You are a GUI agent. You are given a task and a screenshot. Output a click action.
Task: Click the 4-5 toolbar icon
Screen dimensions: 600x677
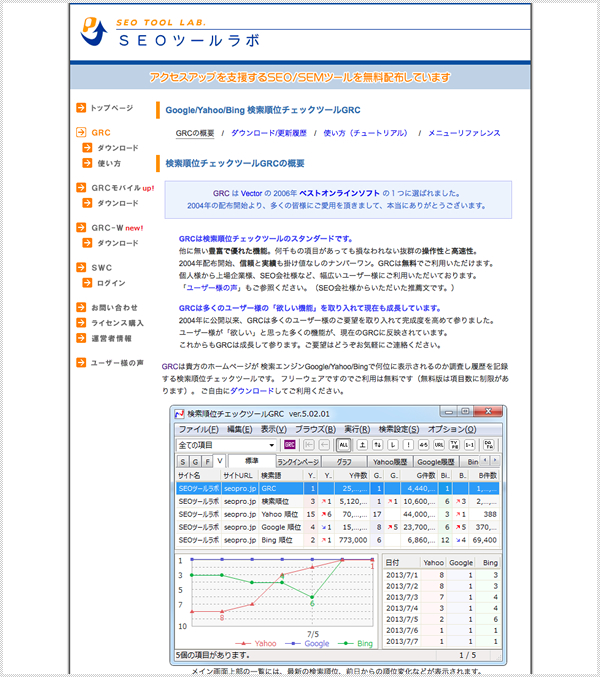pos(423,444)
